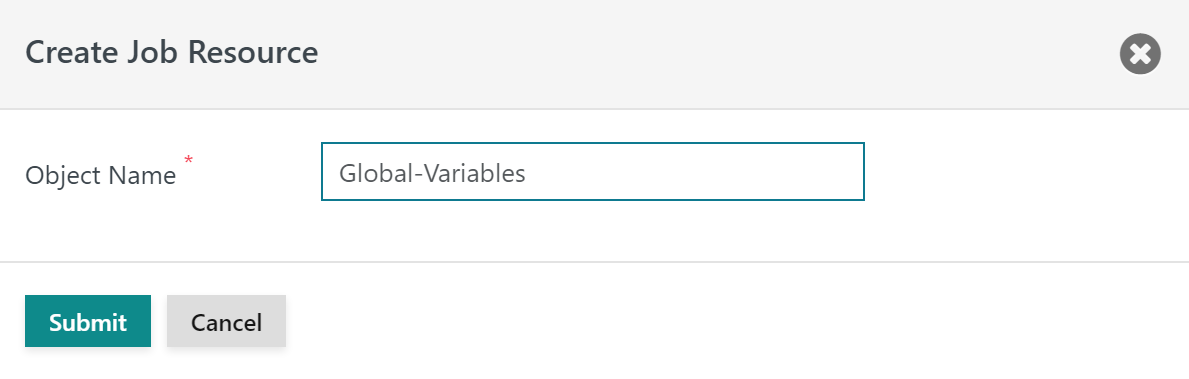
Task: Focus the Object Name input field
Action: pos(592,172)
